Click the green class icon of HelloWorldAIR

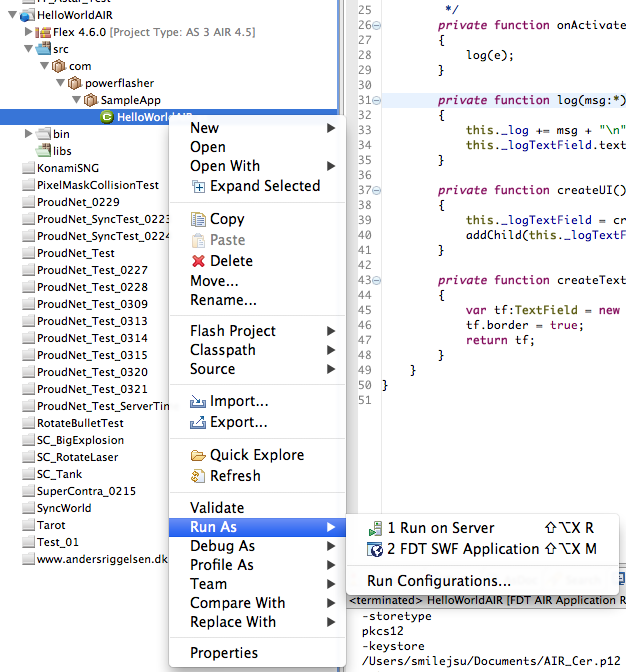[x=107, y=117]
